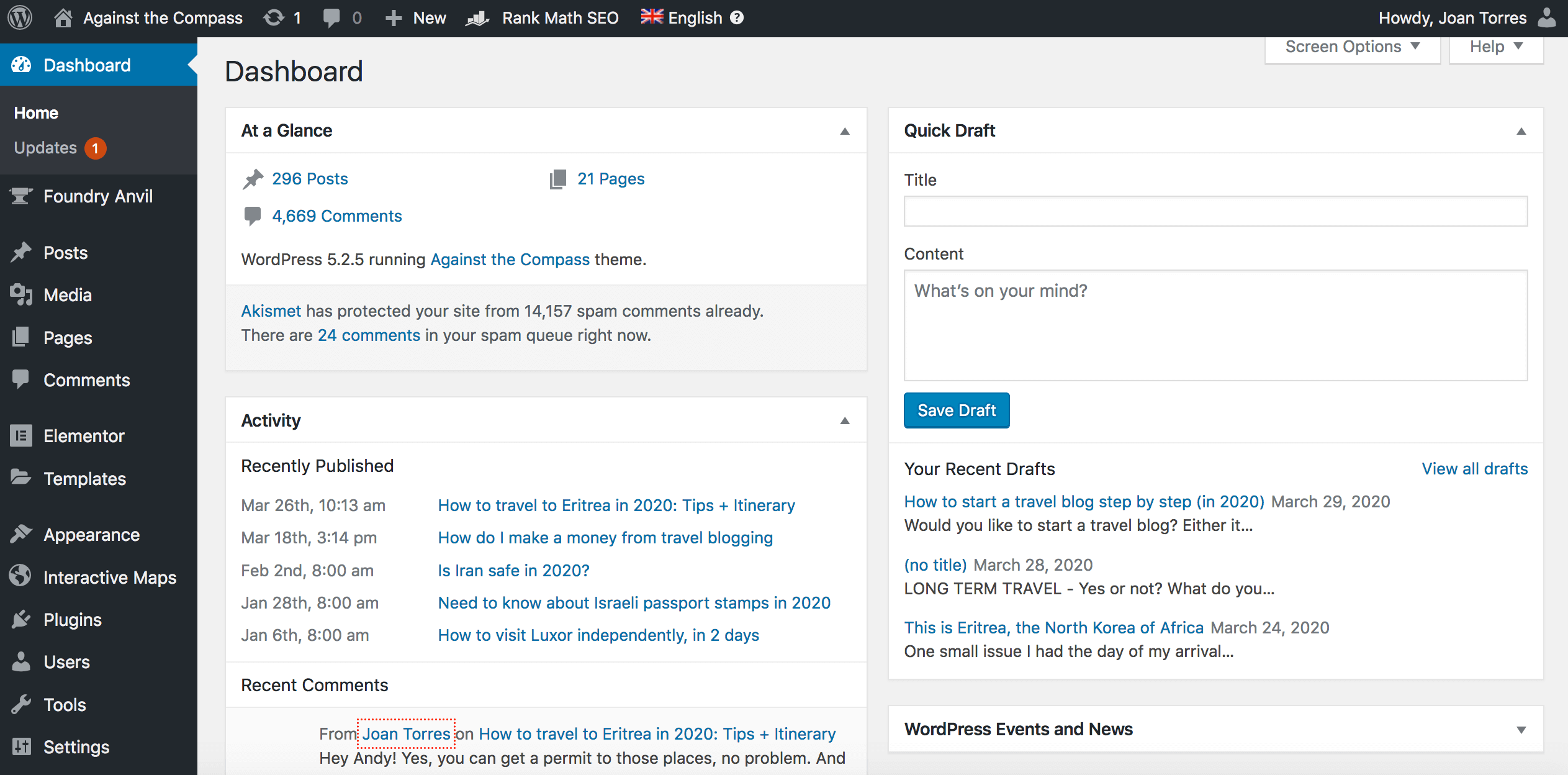Open the Howdy, Joan Torres account menu

tap(1467, 18)
